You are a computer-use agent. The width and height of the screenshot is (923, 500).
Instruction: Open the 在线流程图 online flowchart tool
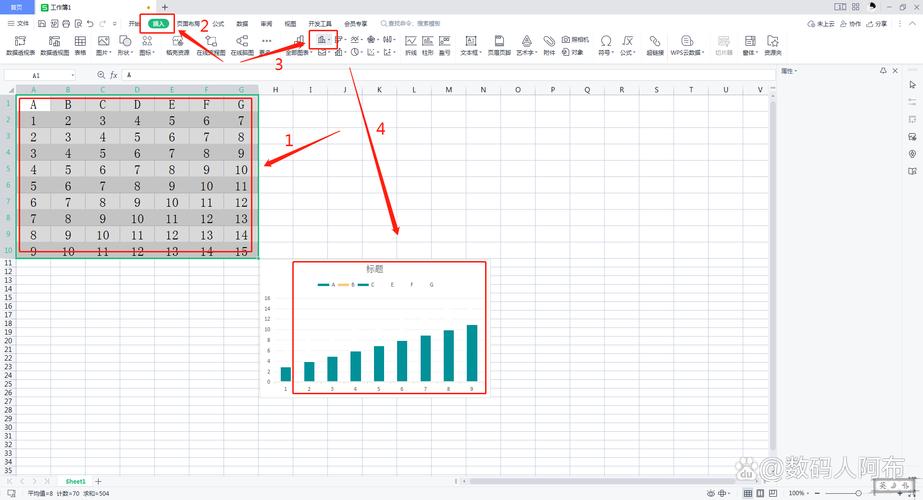[x=210, y=44]
